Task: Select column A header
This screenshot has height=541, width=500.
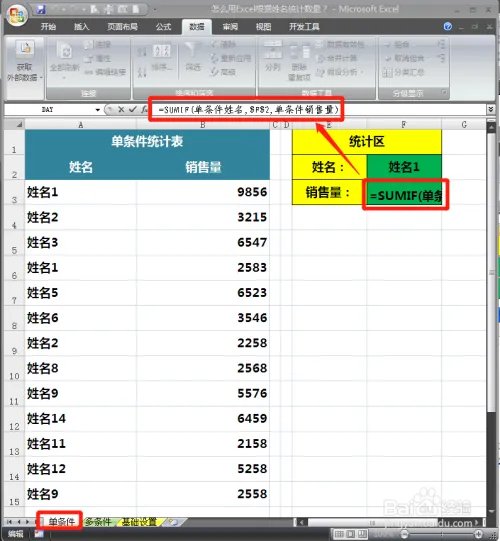Action: pyautogui.click(x=80, y=125)
